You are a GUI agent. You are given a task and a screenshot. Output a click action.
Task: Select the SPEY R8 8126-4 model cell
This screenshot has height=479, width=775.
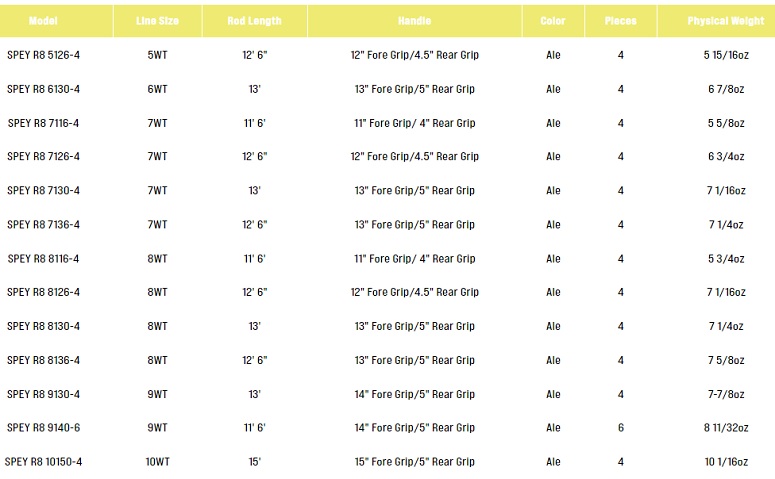point(43,292)
